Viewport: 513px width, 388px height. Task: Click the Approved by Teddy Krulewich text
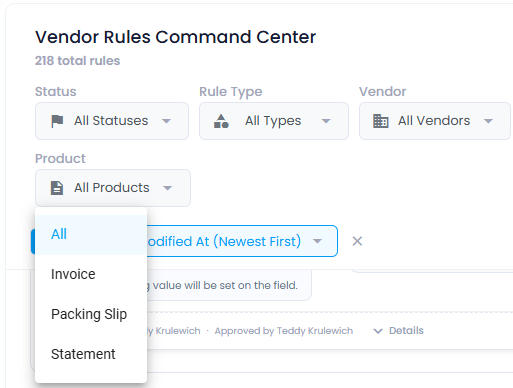(284, 331)
